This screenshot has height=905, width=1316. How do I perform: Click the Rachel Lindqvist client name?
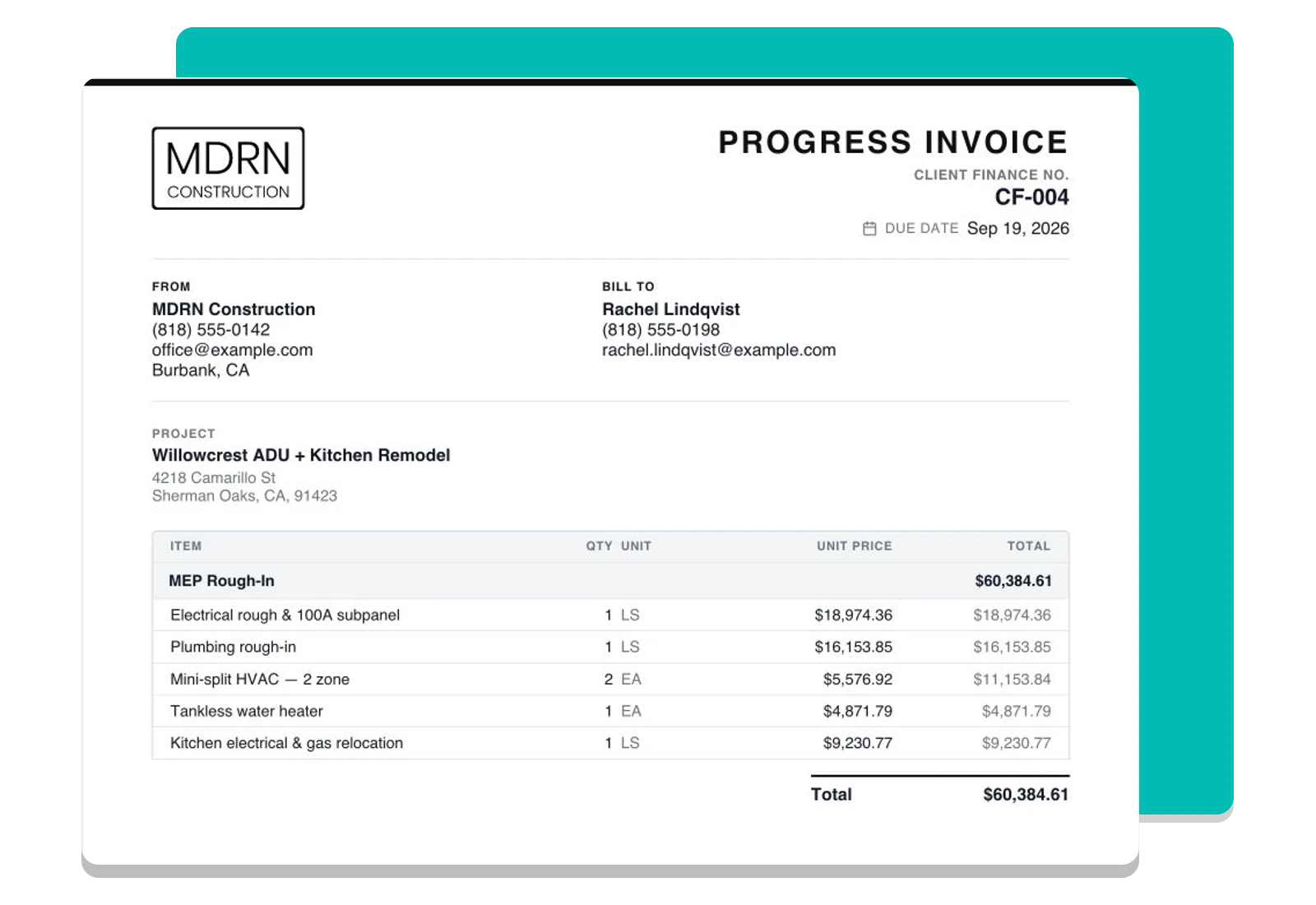671,309
